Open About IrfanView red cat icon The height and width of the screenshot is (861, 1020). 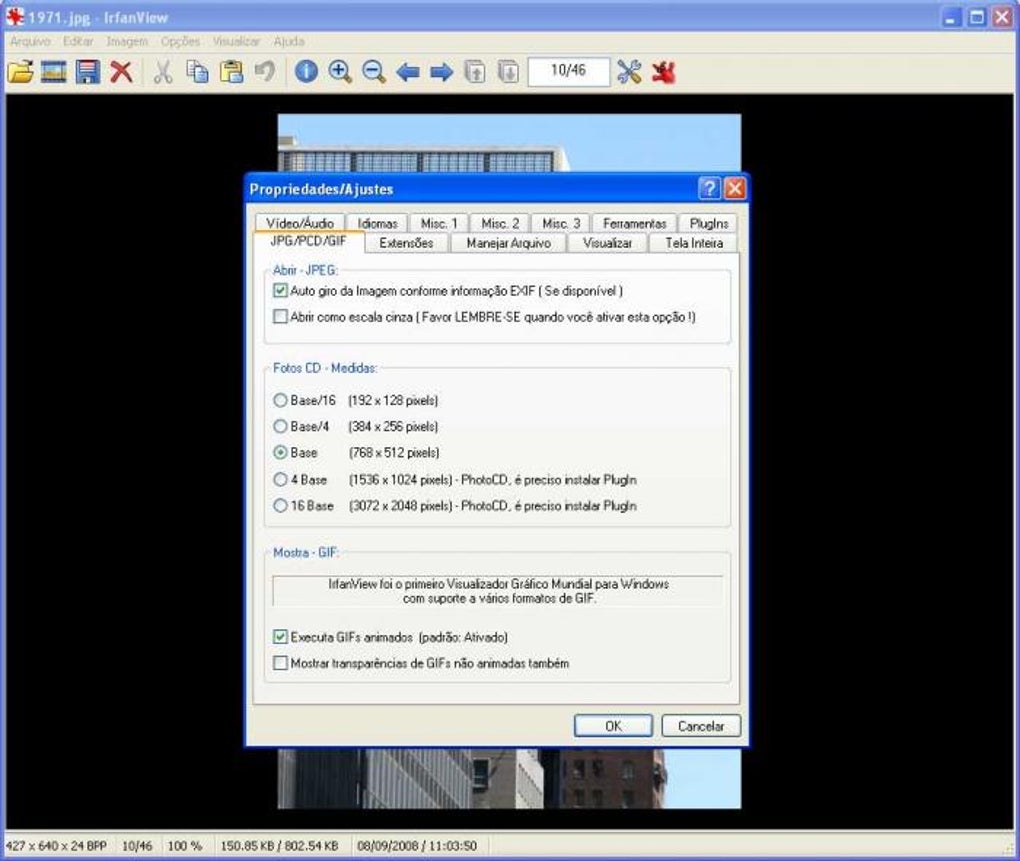pos(664,71)
